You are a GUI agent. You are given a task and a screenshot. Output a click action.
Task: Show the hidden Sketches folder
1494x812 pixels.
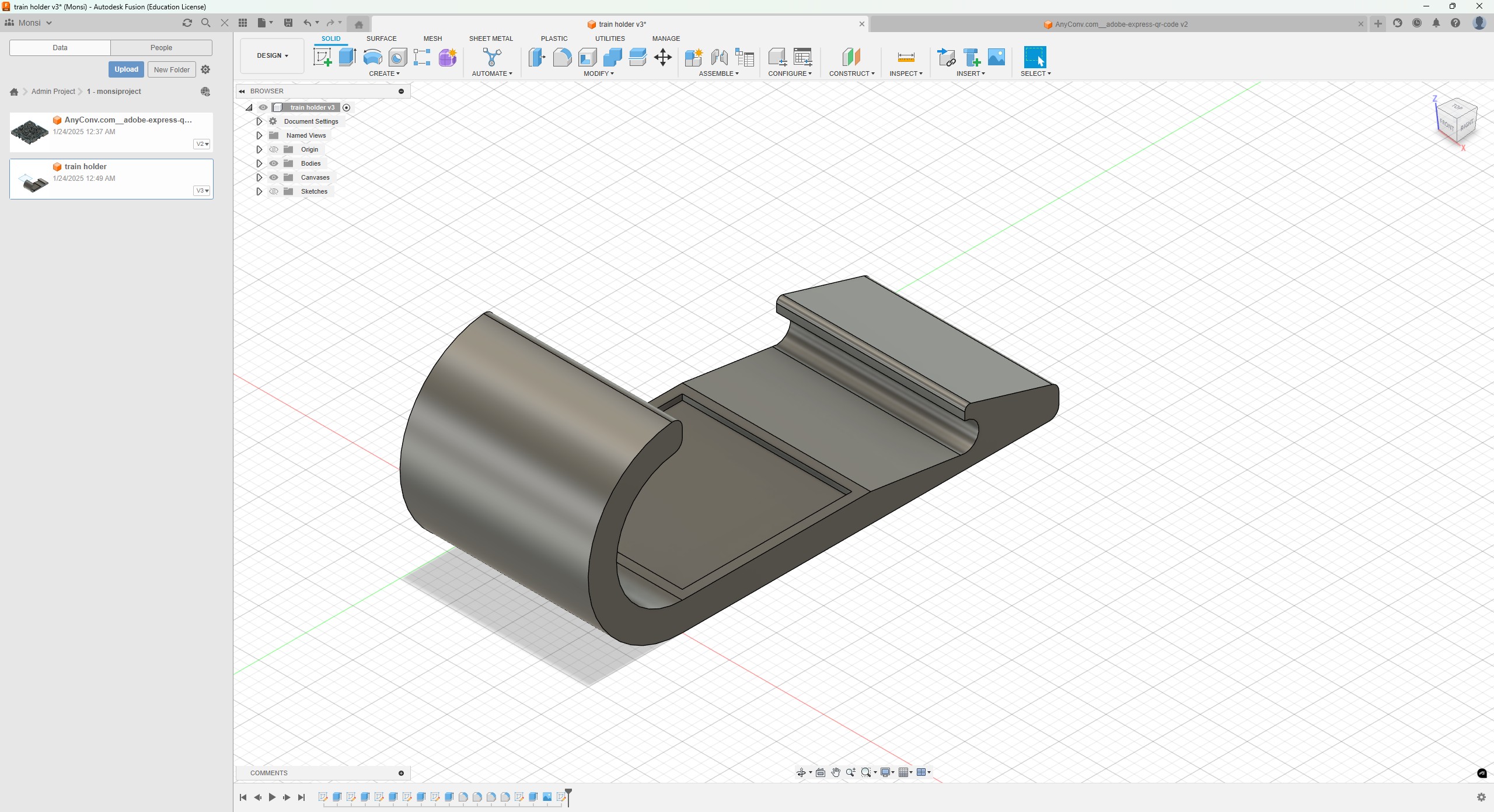(x=274, y=191)
